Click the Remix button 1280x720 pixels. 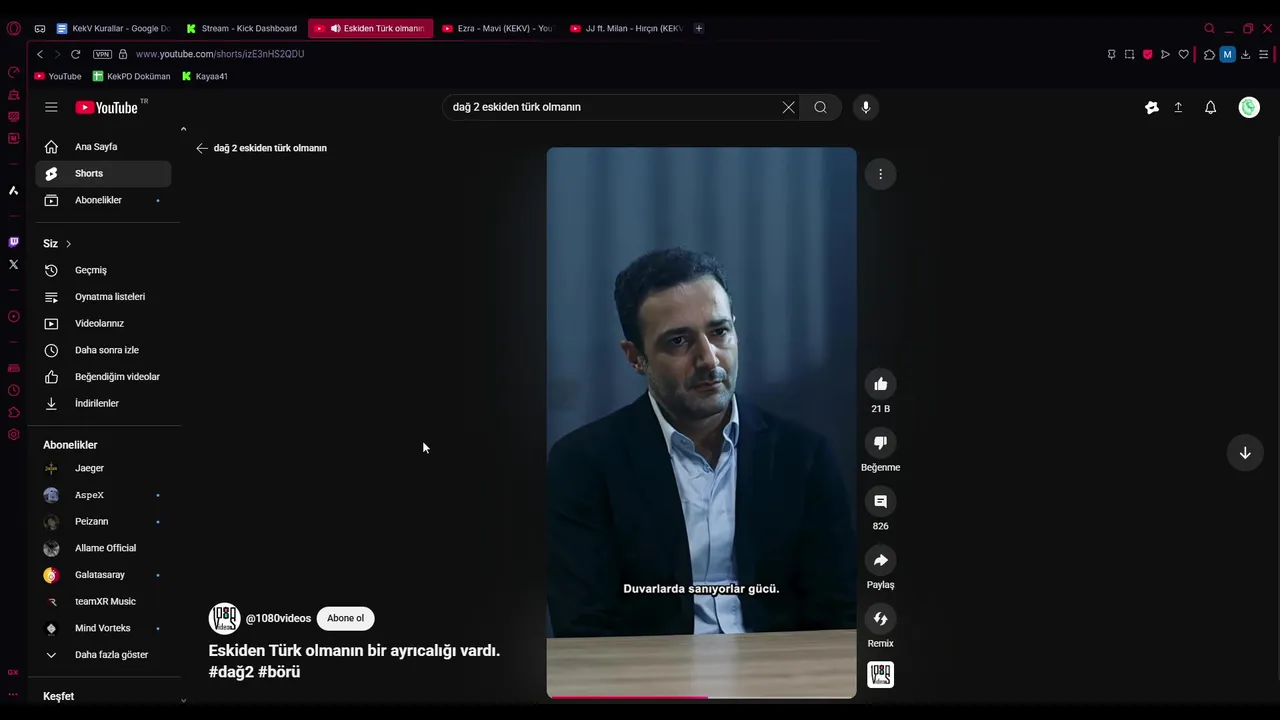880,619
